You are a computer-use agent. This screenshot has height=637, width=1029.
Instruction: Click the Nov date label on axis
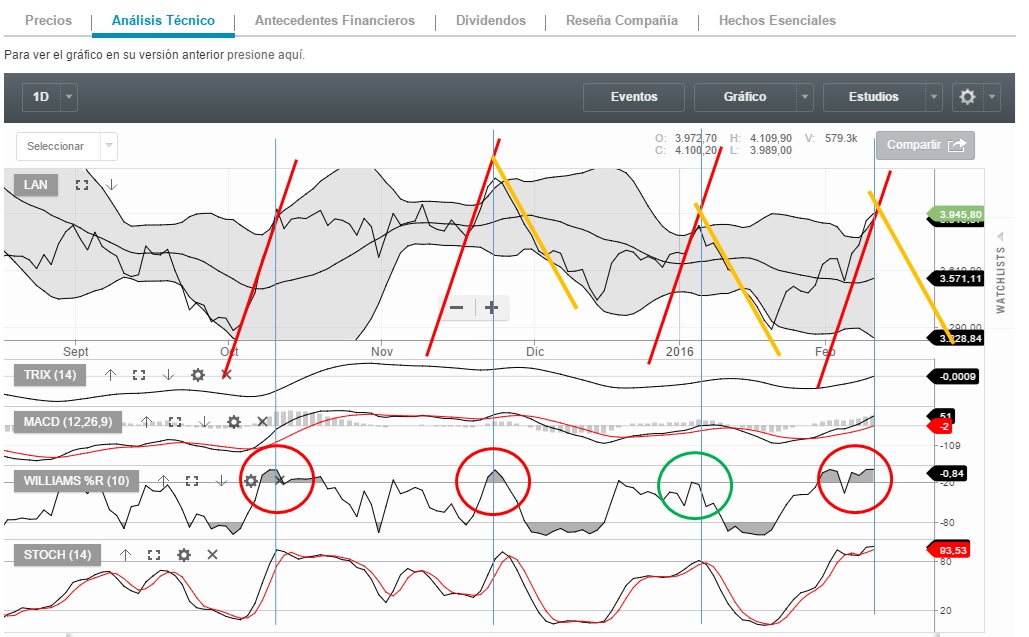point(382,352)
